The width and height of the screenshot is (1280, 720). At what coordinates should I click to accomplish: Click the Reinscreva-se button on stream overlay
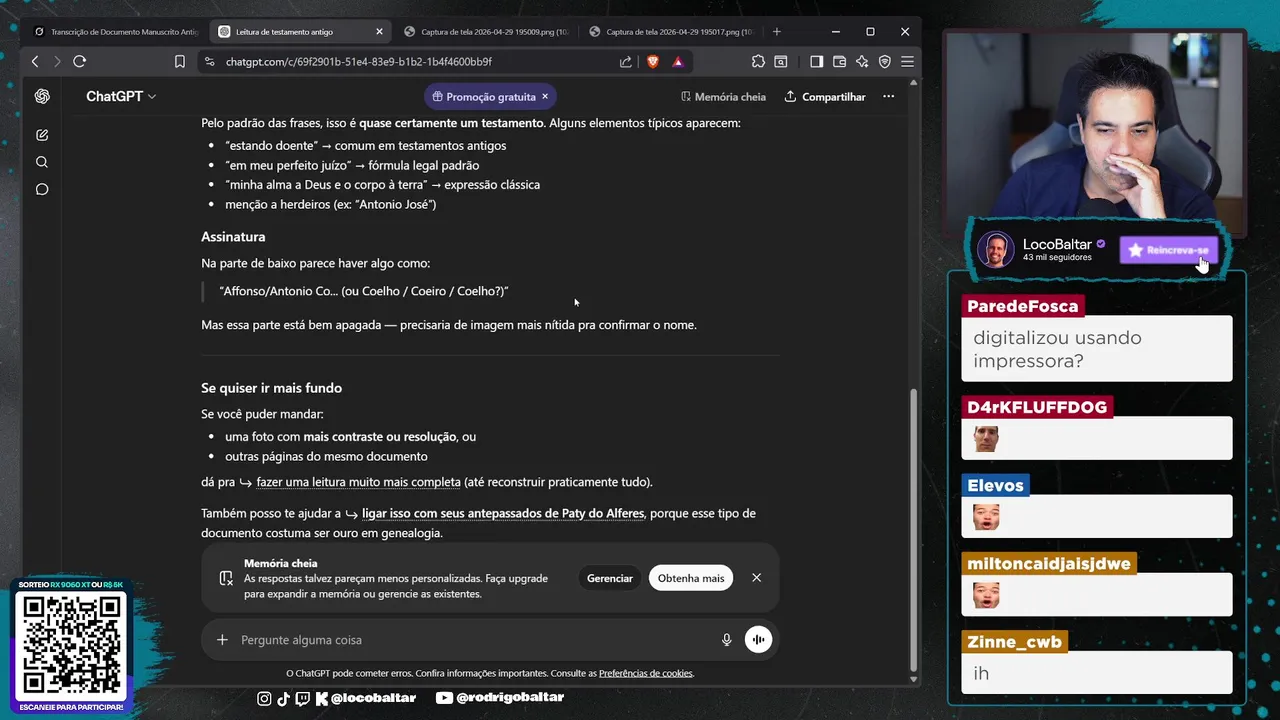tap(1169, 250)
